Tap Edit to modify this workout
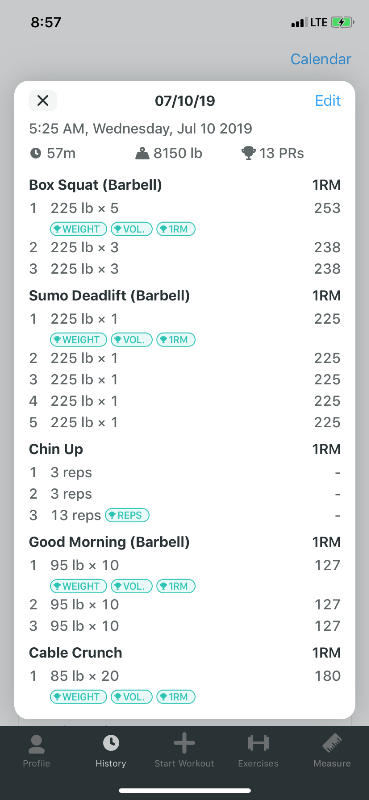The width and height of the screenshot is (369, 800). pos(328,101)
